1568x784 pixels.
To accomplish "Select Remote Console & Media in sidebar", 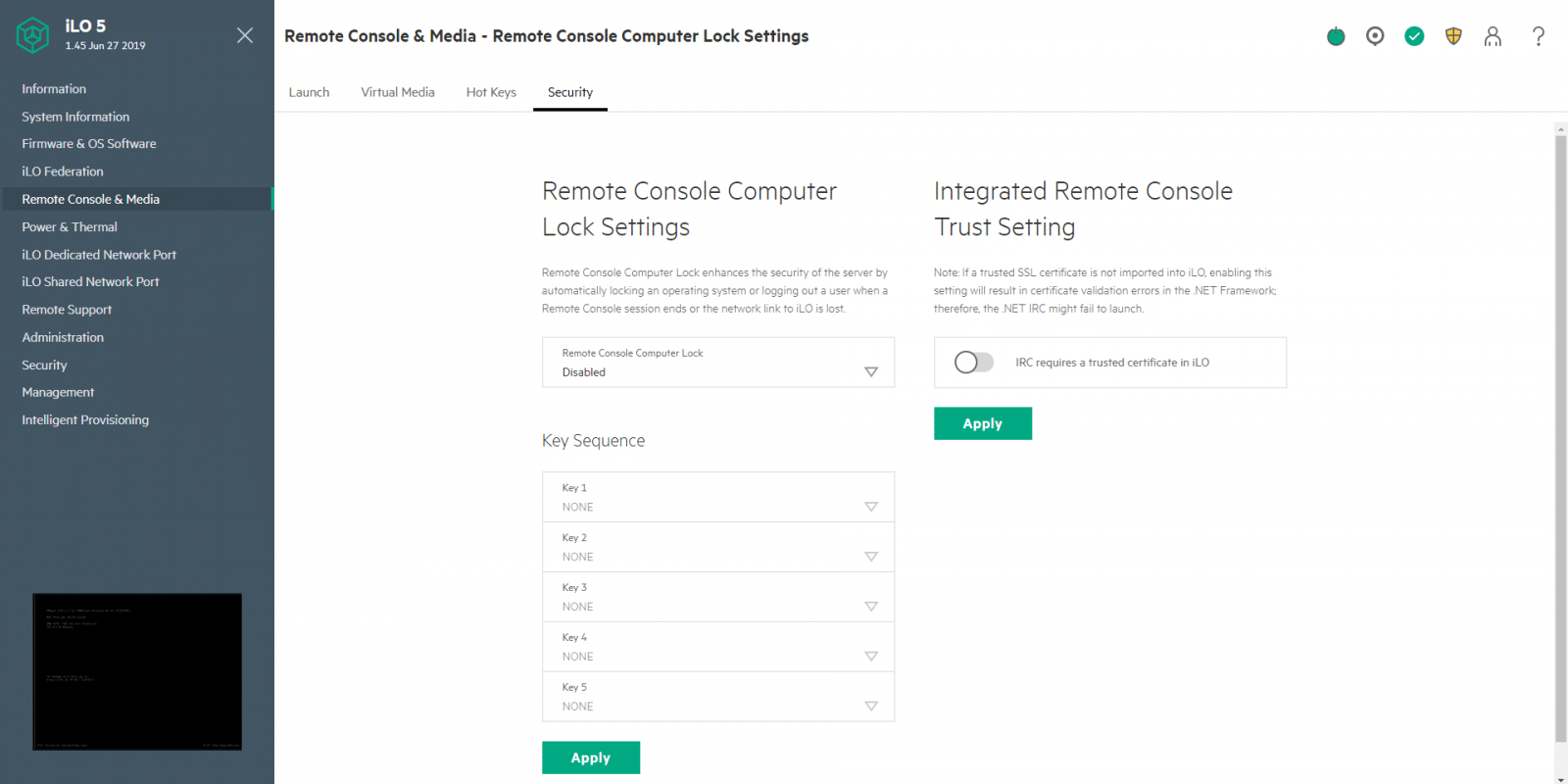I will 136,199.
